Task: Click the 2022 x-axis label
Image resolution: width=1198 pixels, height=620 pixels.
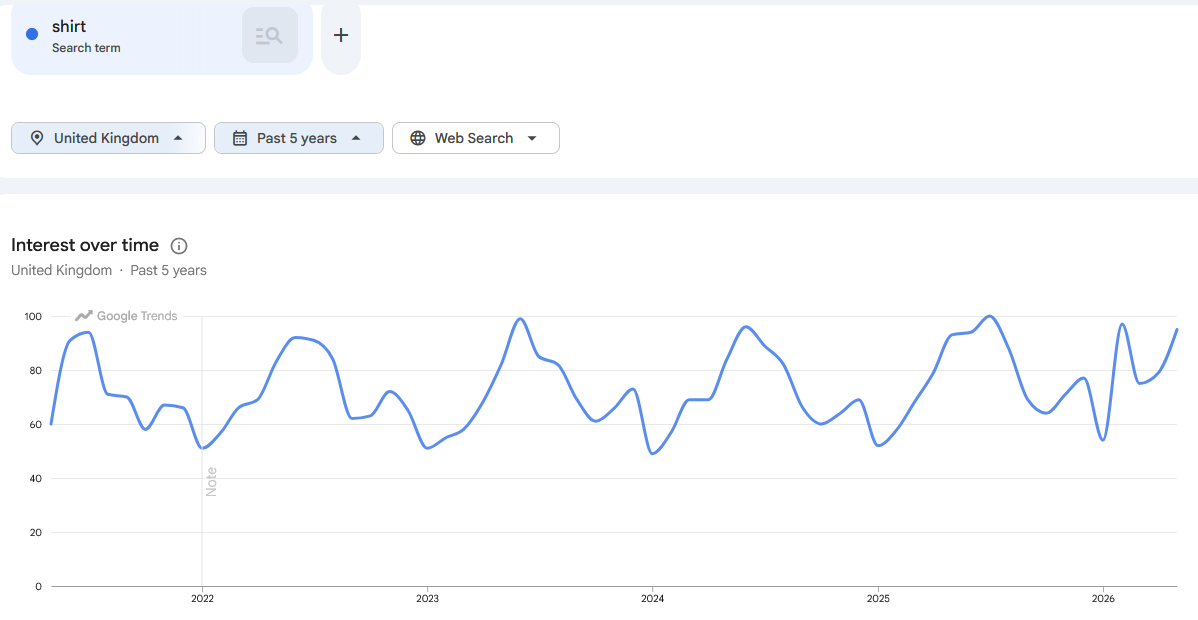Action: pos(202,599)
